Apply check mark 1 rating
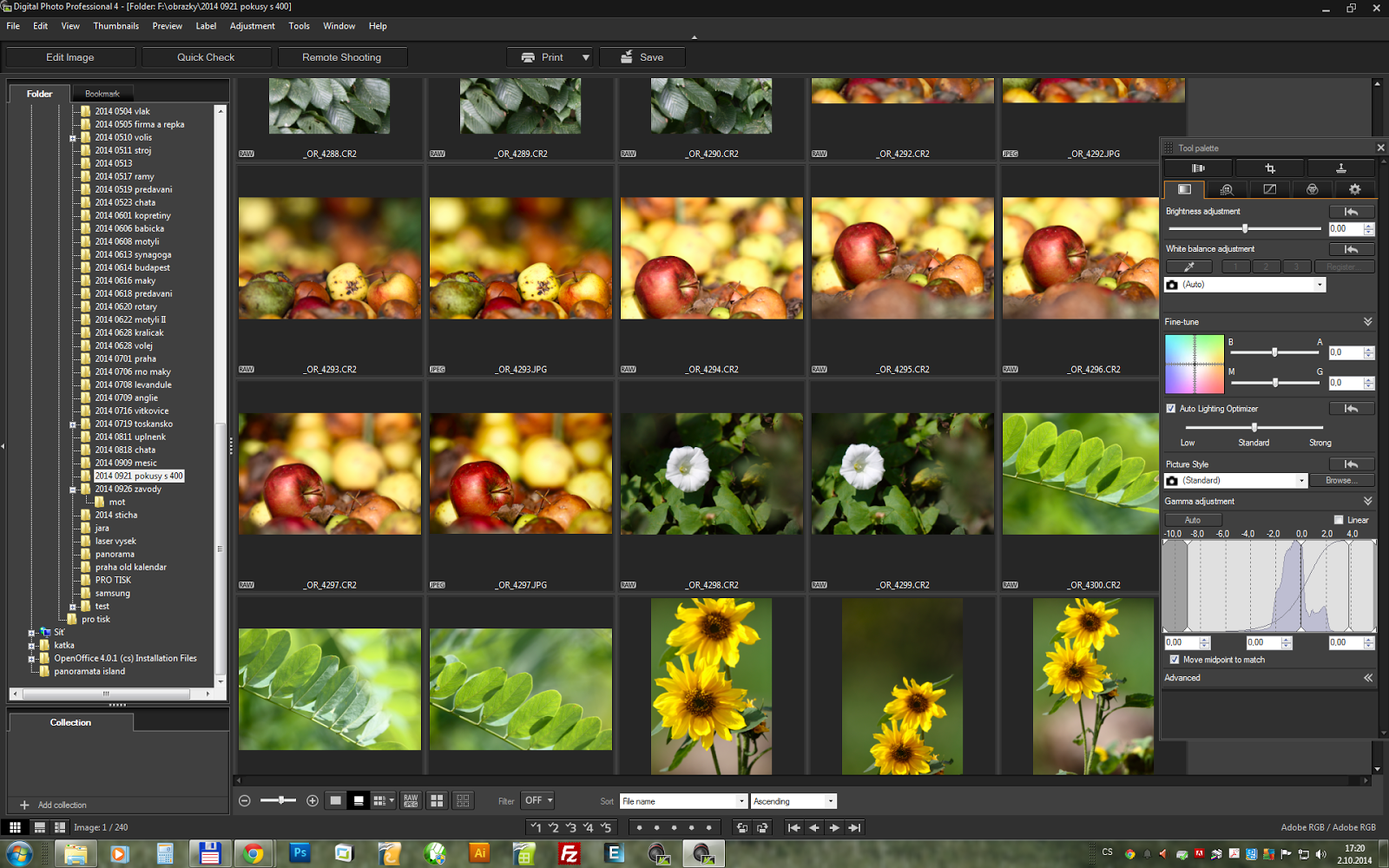This screenshot has height=868, width=1389. 536,828
